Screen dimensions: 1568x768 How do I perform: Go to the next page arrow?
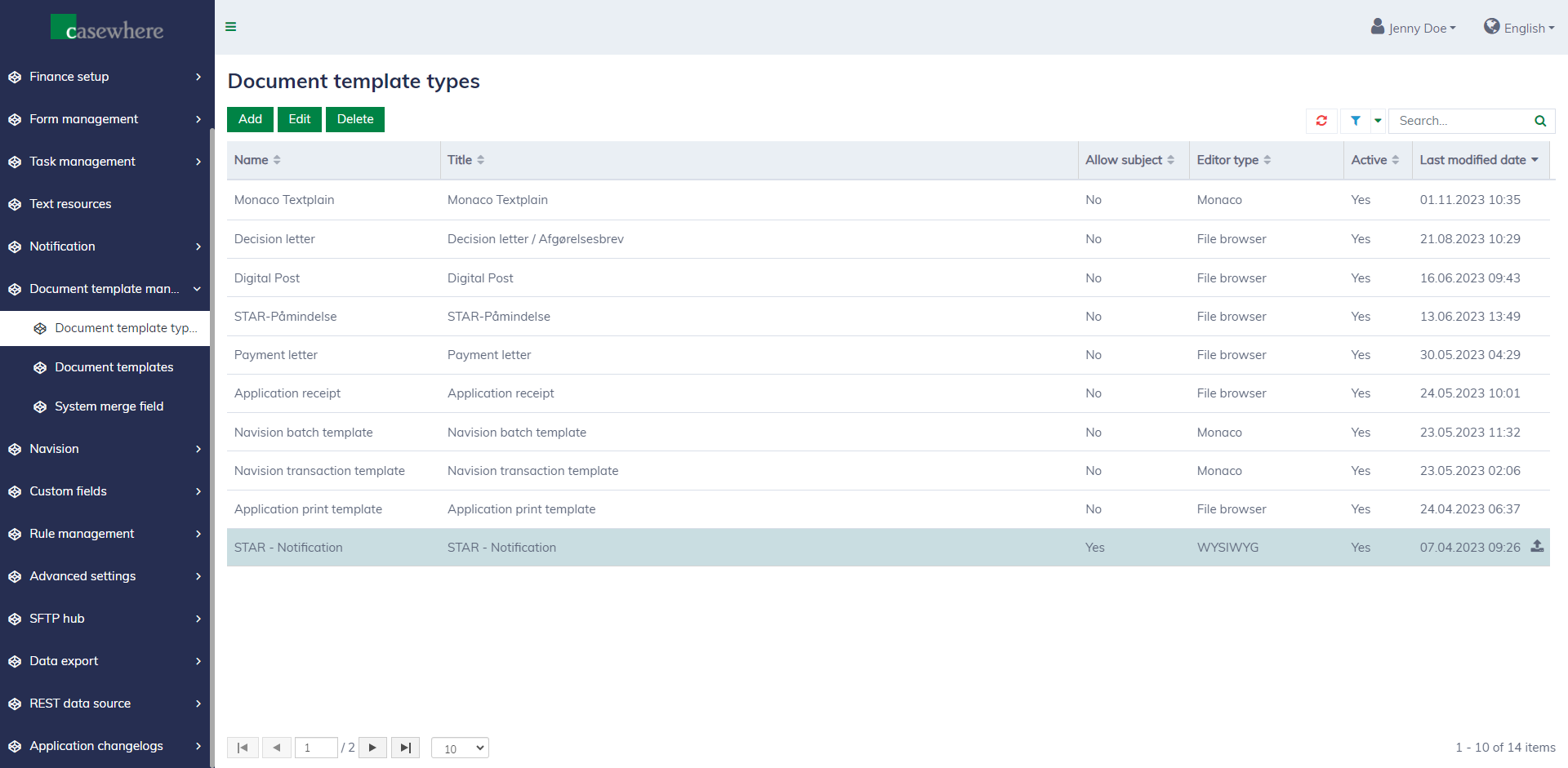372,748
